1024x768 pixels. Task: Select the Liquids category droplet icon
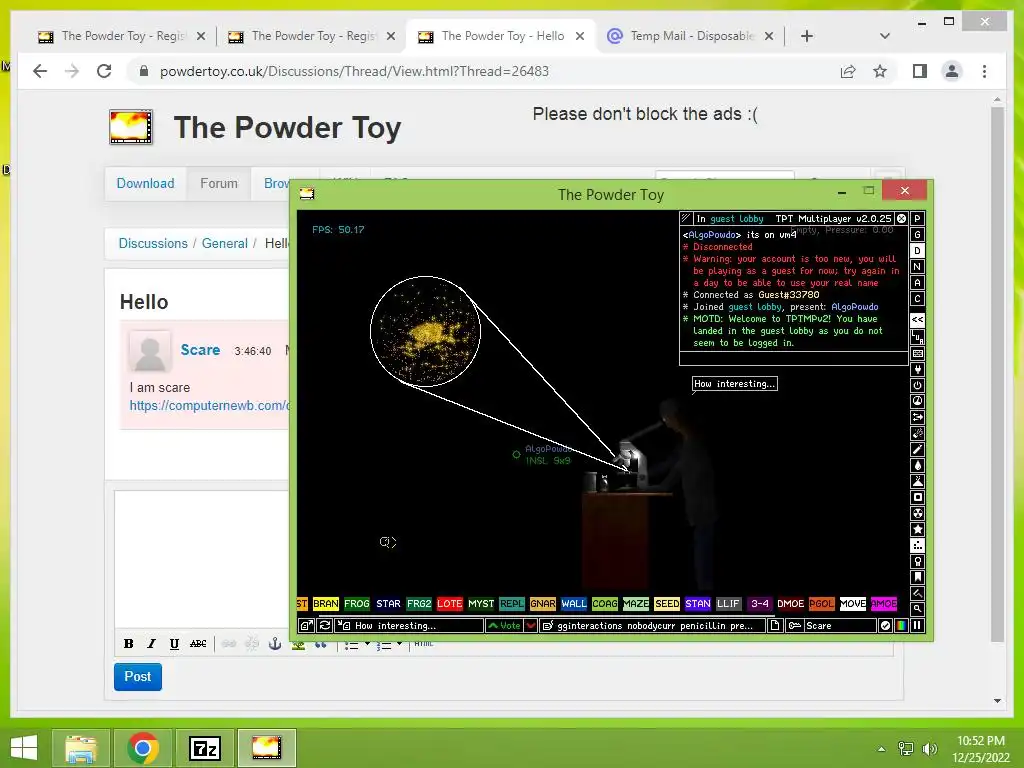point(917,465)
